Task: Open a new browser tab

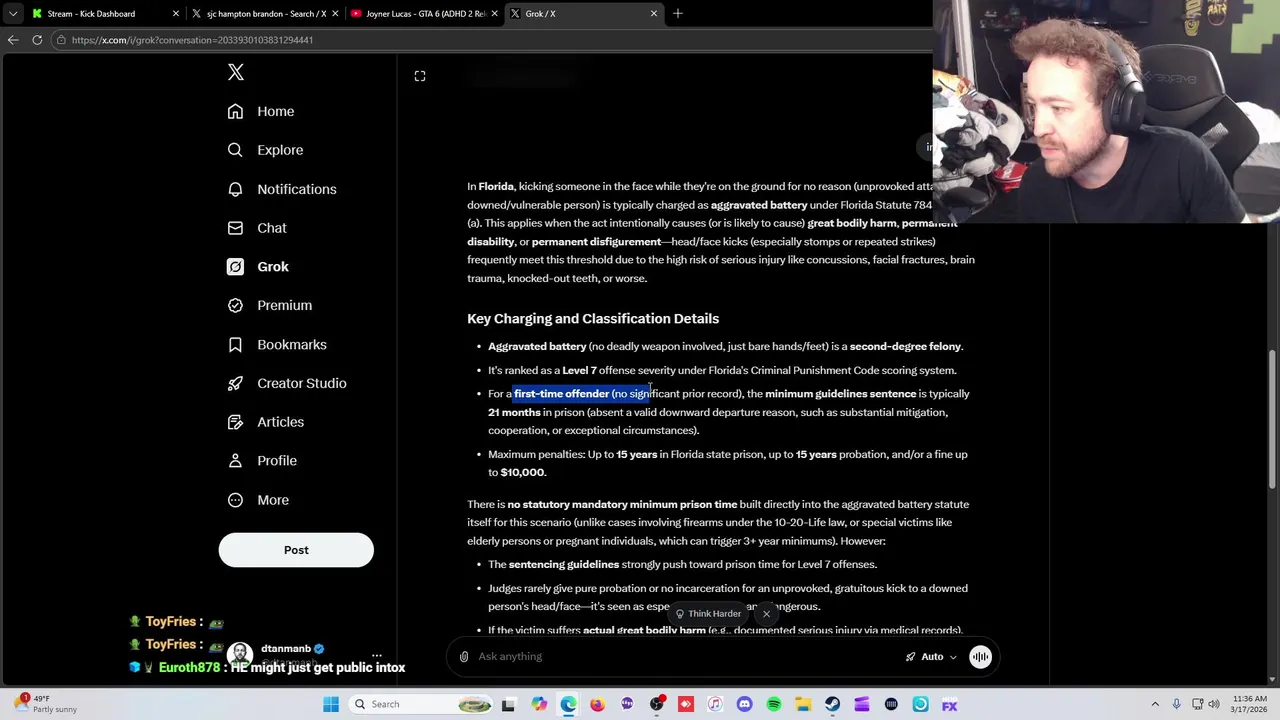Action: (677, 14)
